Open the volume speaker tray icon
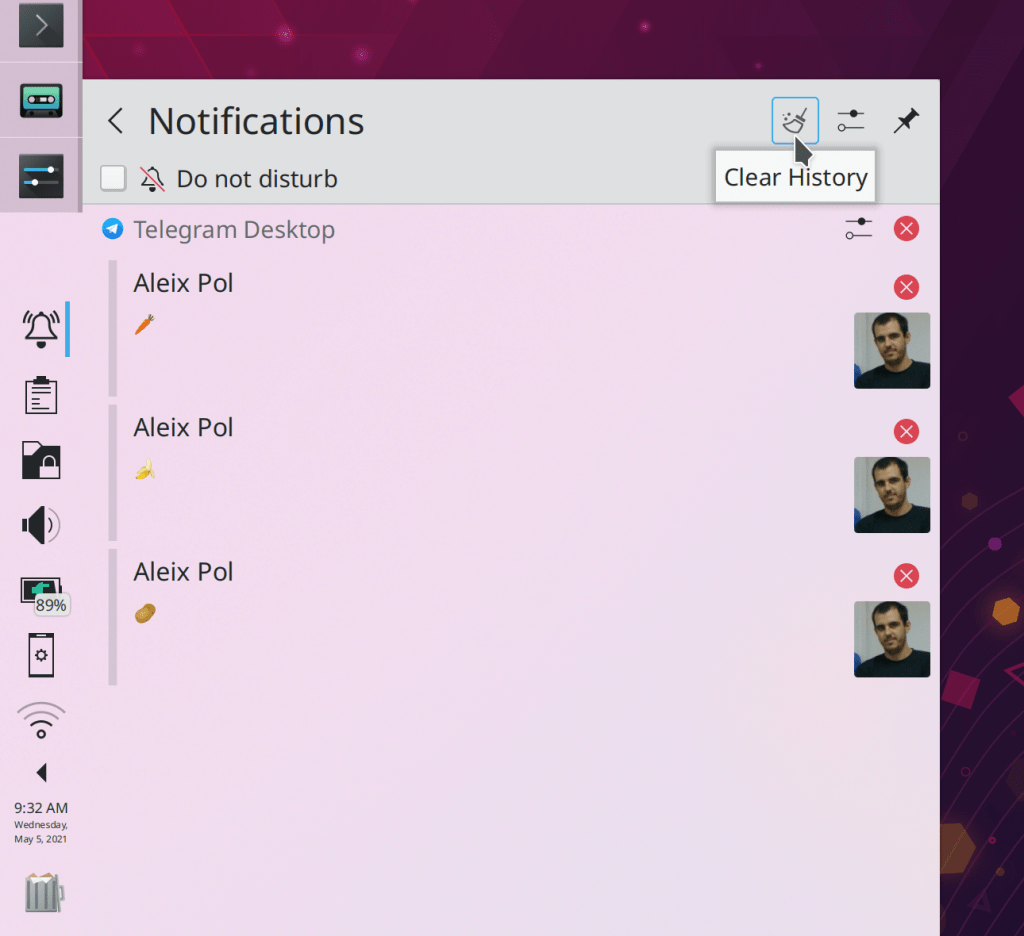This screenshot has height=936, width=1024. click(41, 525)
